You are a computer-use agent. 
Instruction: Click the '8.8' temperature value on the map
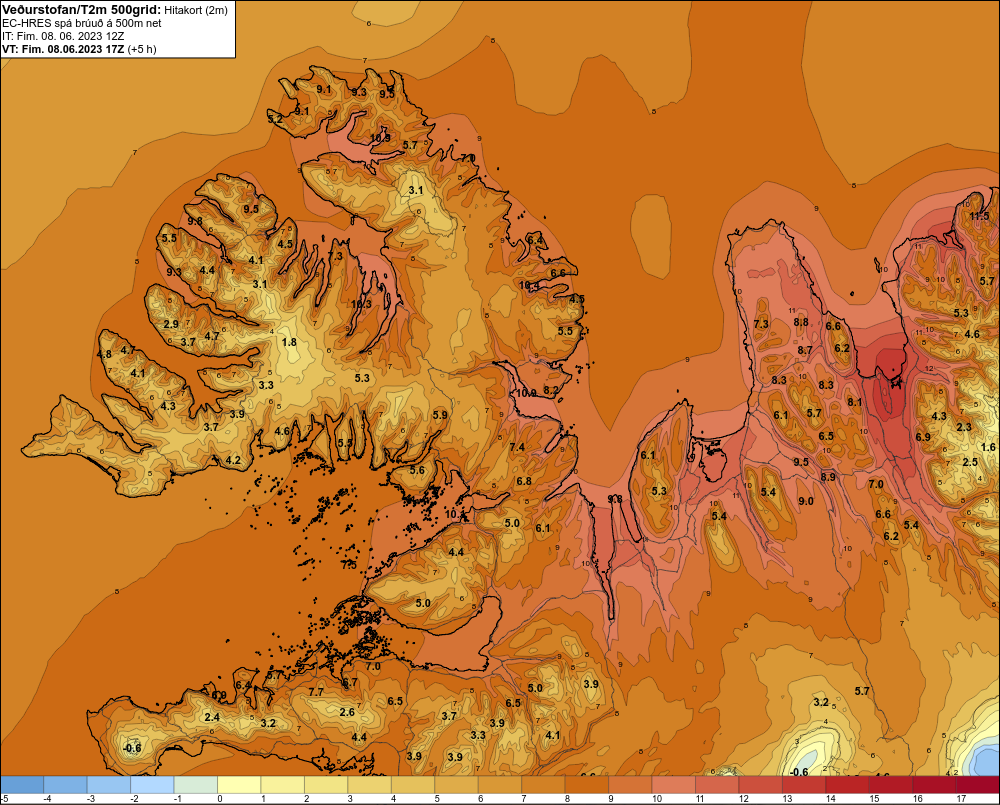tap(801, 323)
